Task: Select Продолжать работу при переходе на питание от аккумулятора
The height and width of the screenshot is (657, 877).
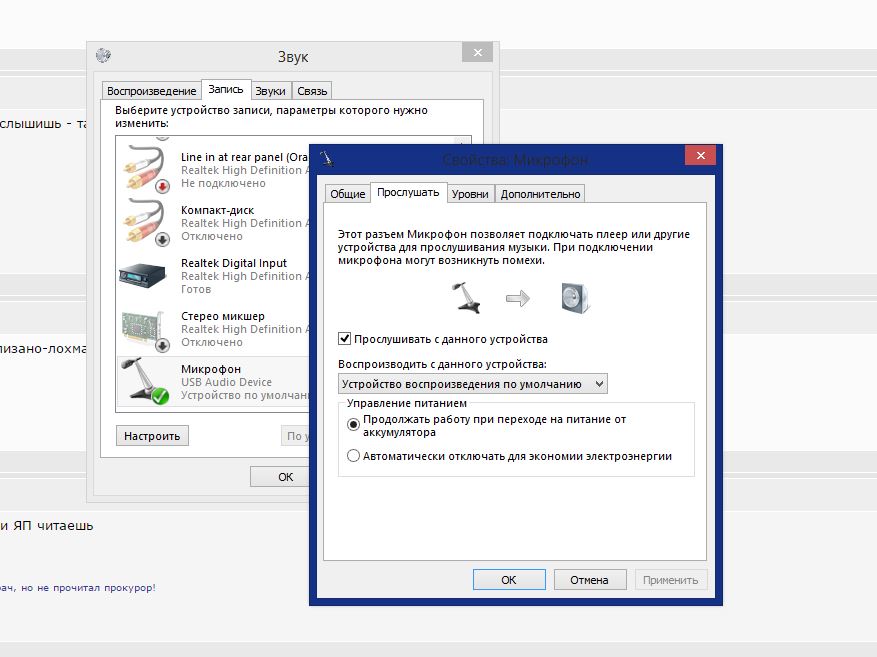Action: click(x=353, y=424)
